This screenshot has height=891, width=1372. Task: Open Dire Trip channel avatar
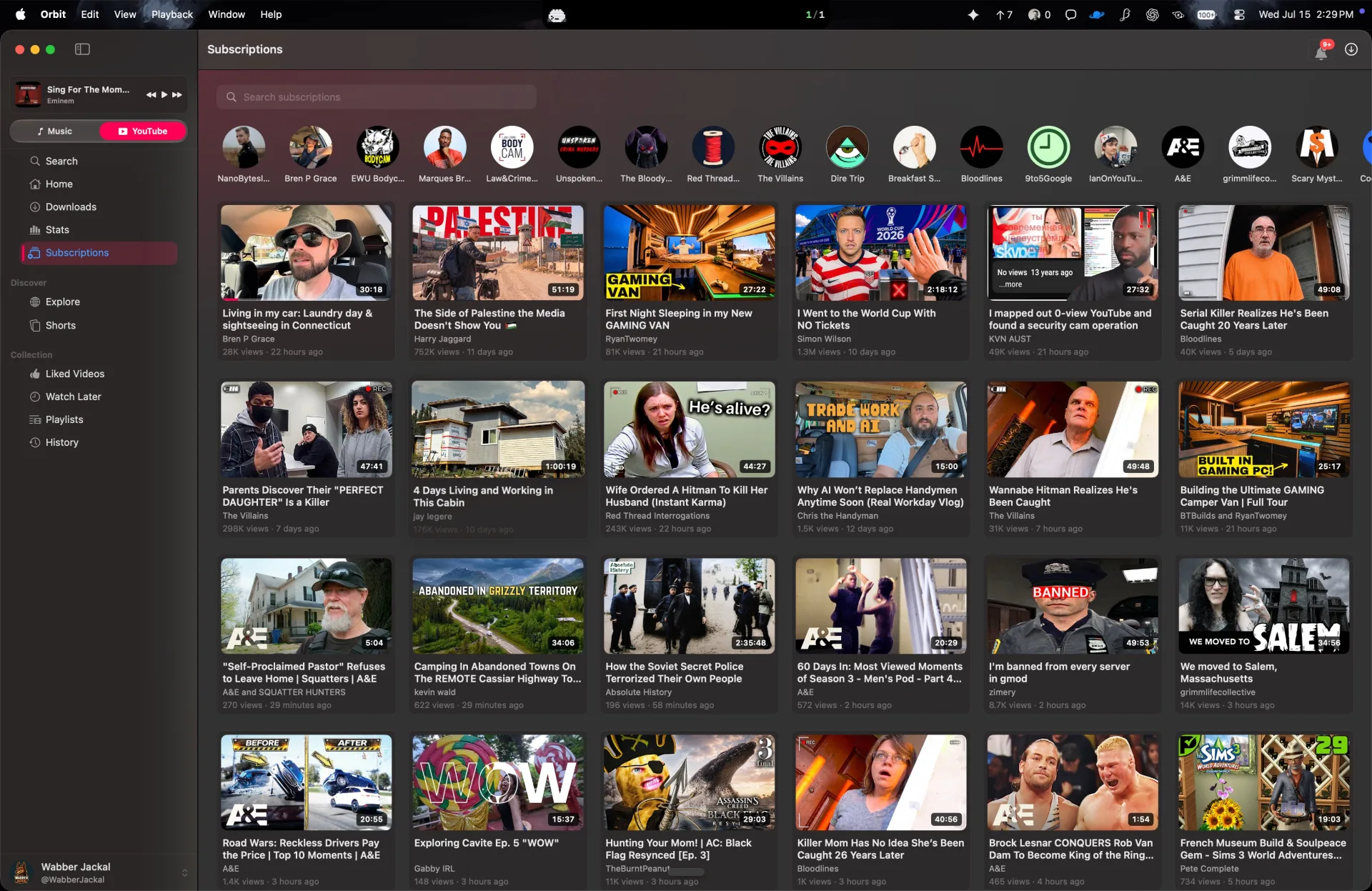(847, 147)
